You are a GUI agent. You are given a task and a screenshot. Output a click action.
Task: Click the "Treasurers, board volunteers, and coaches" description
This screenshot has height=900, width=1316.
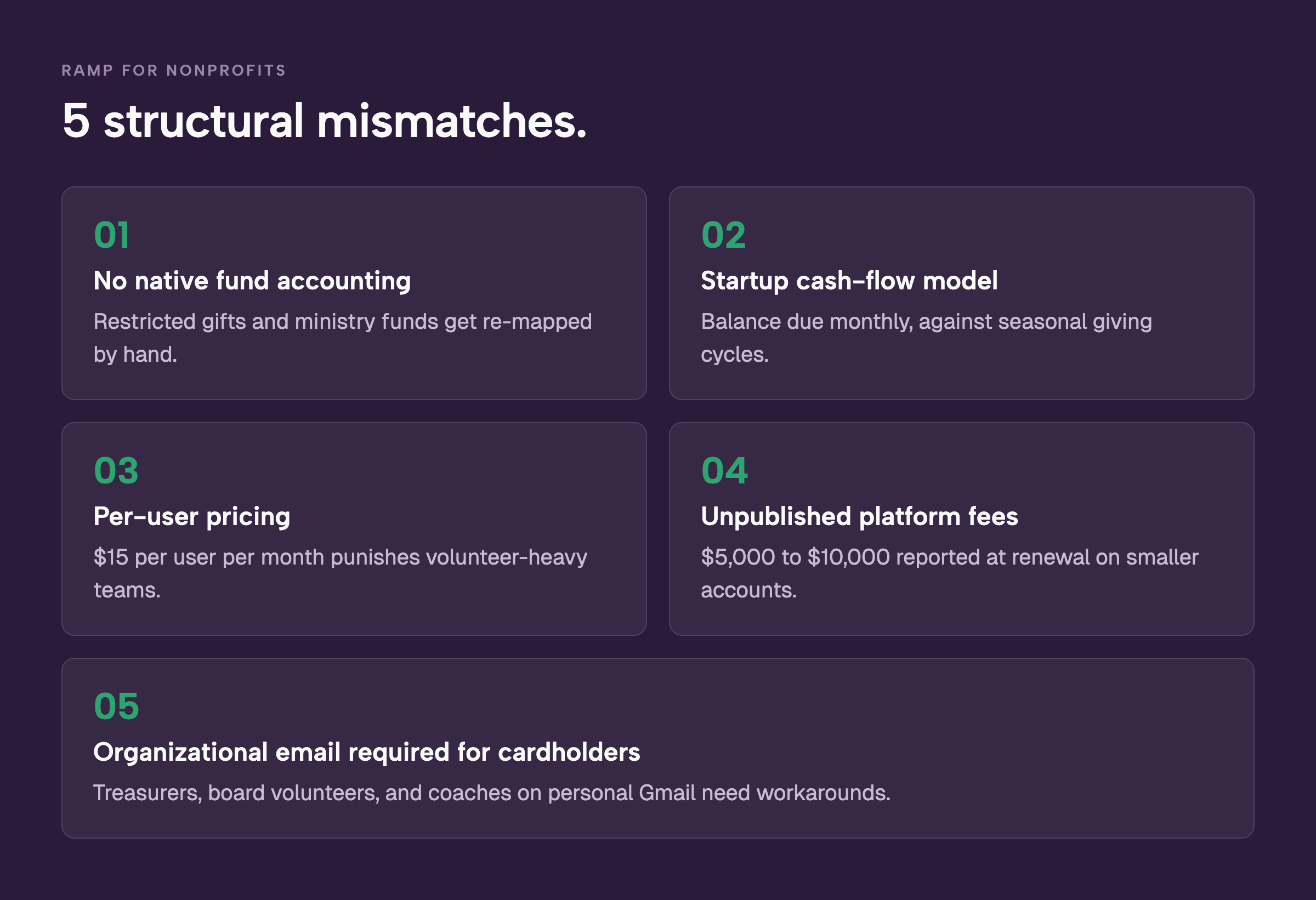tap(491, 793)
